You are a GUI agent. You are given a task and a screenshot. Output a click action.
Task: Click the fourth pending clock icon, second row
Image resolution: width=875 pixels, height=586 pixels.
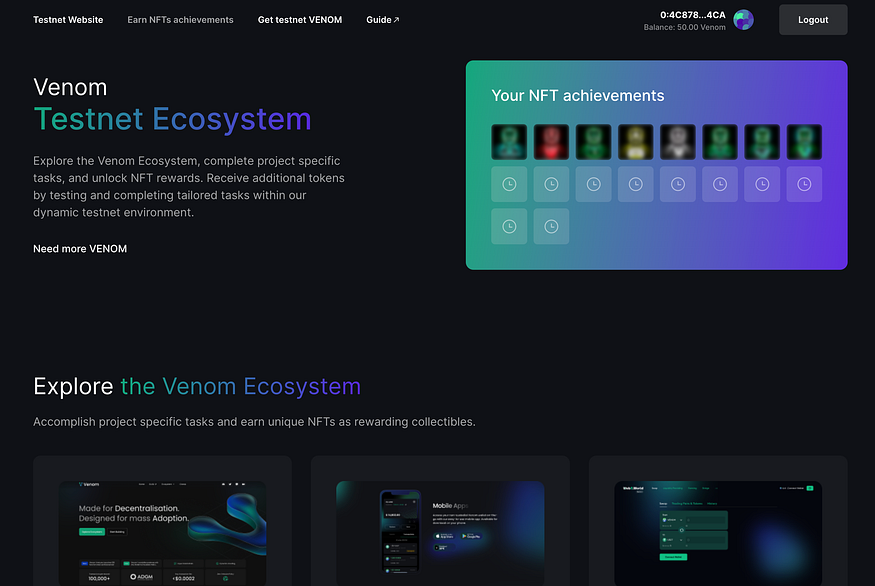(x=636, y=184)
